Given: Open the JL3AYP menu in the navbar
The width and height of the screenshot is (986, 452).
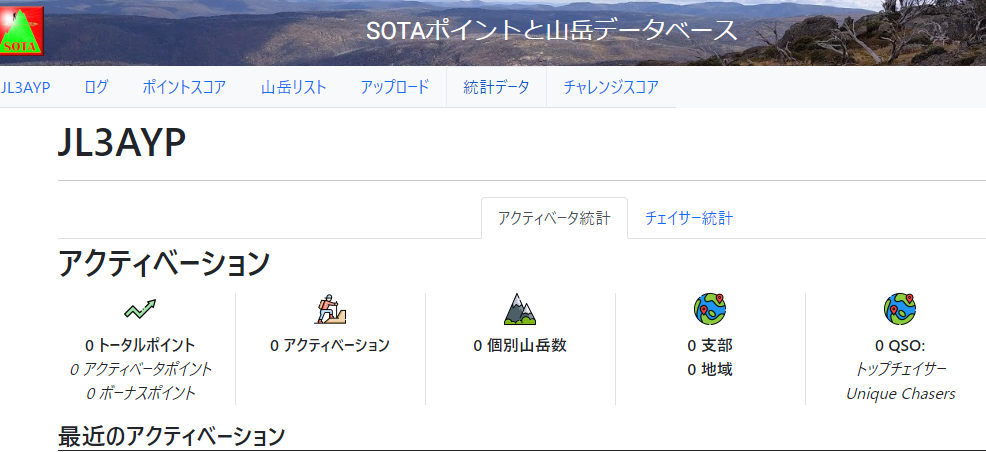Looking at the screenshot, I should [x=25, y=87].
